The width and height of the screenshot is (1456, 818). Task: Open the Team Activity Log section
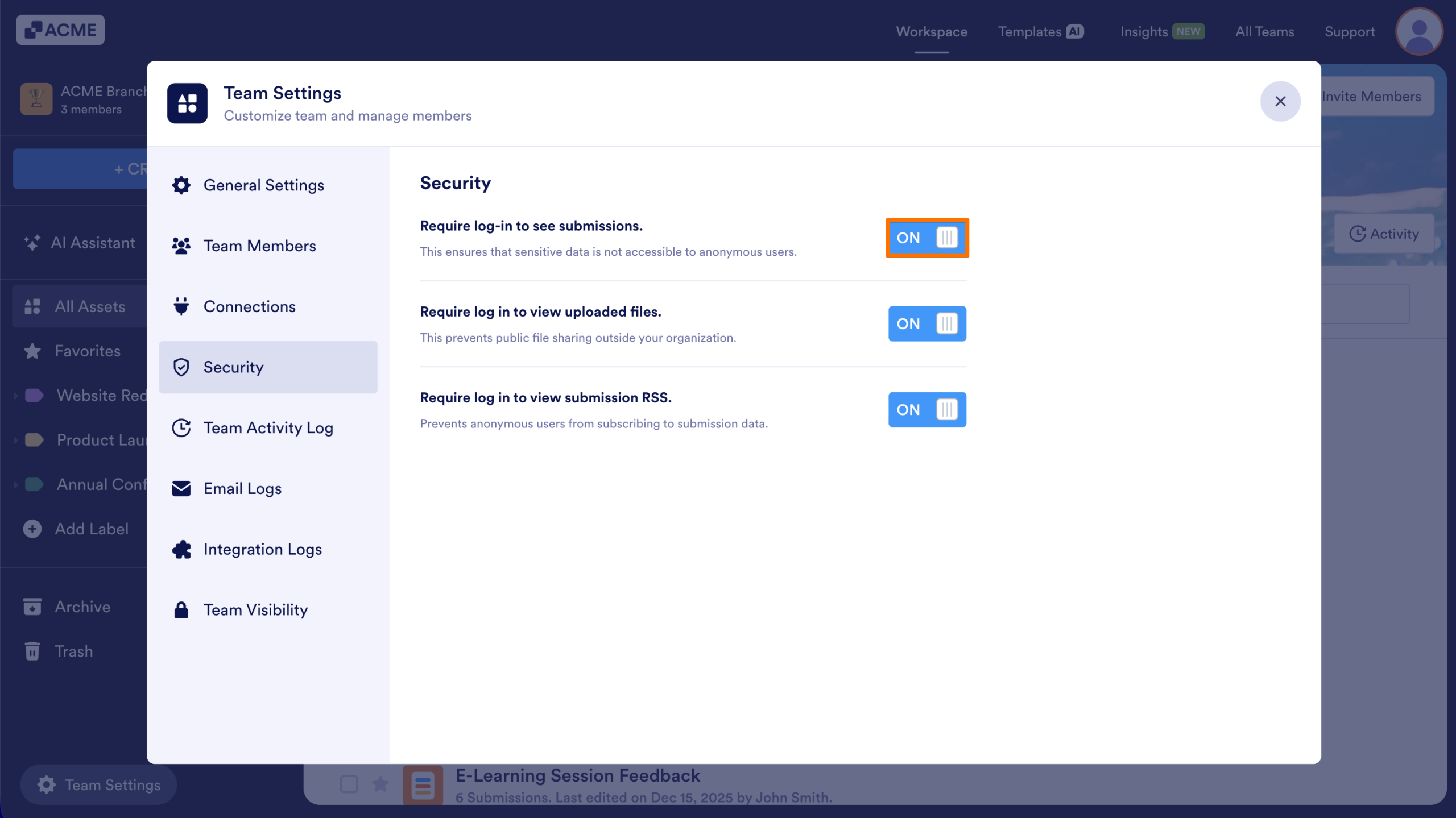268,428
